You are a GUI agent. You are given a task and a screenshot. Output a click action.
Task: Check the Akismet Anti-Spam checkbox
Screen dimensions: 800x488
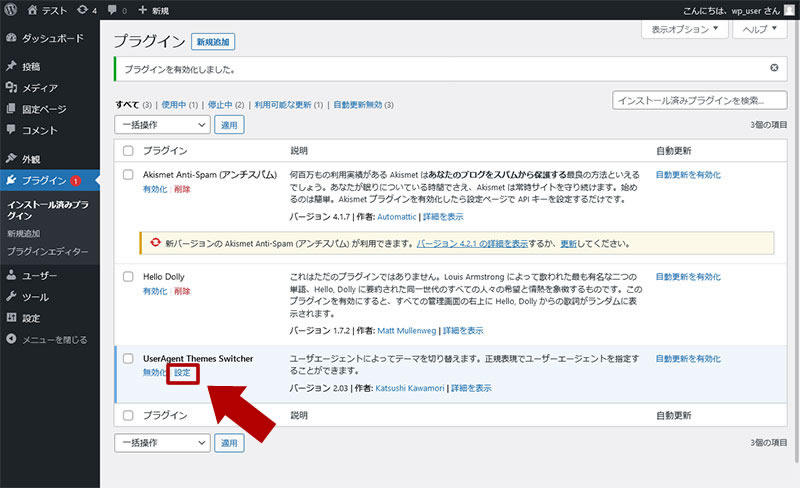pyautogui.click(x=128, y=175)
